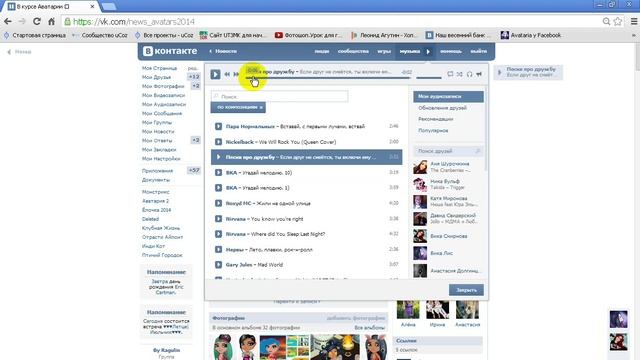Play the 'ВКА – Угадай мелодию. 1)' track
The height and width of the screenshot is (360, 640).
click(x=218, y=188)
